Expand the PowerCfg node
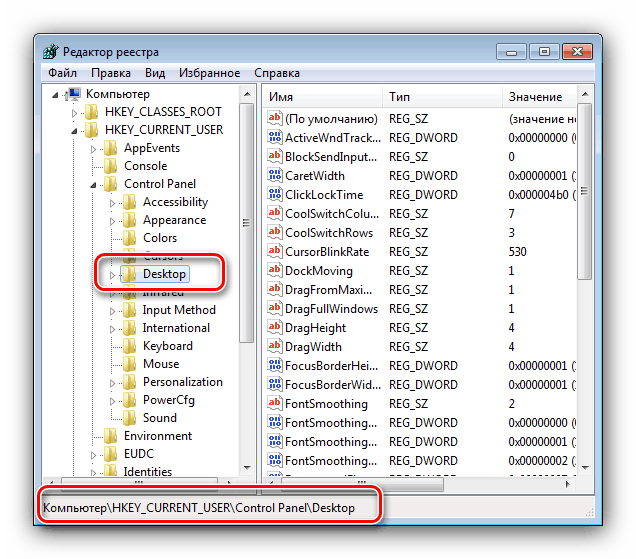 (x=112, y=401)
